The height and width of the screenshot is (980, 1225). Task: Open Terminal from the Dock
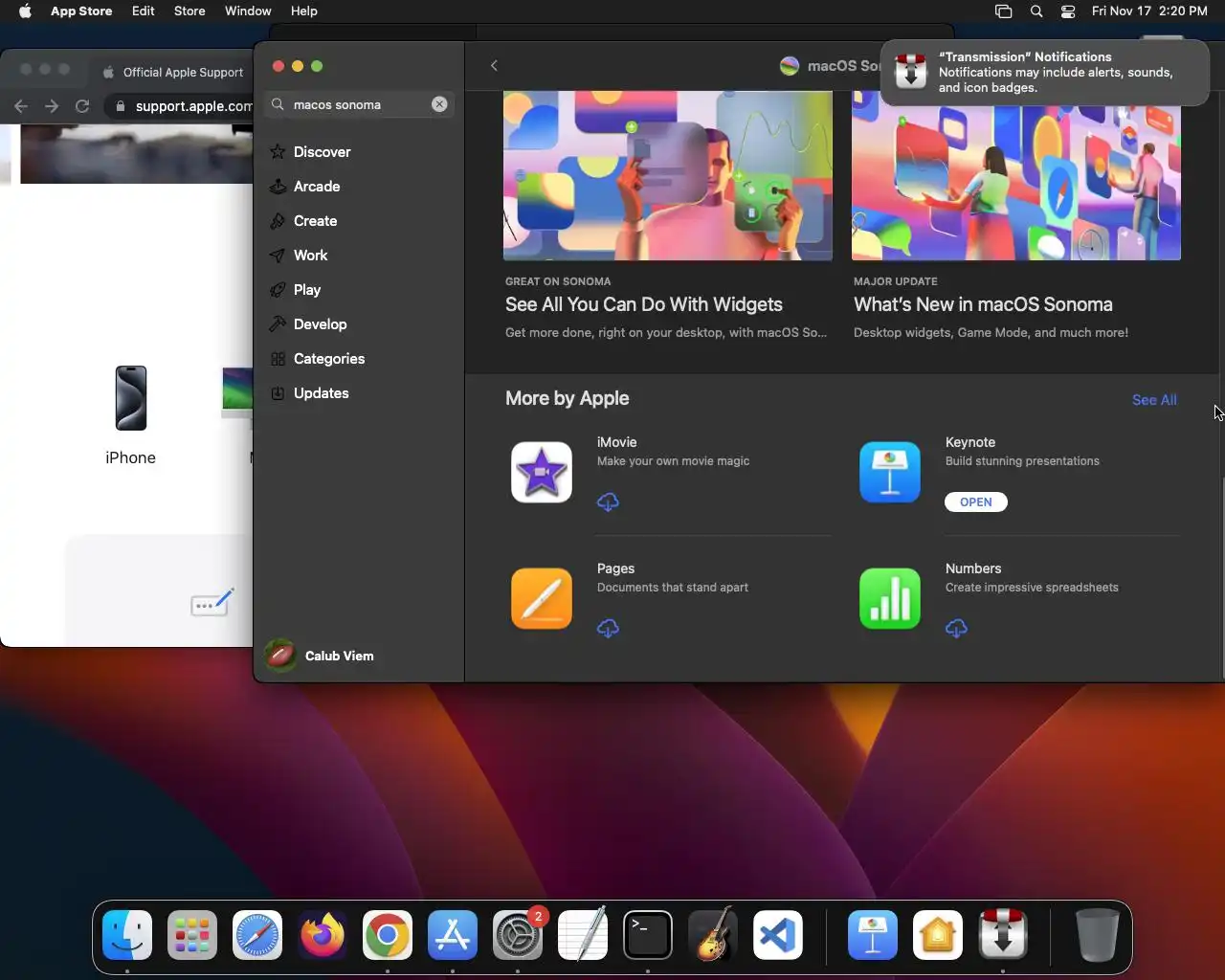coord(648,935)
